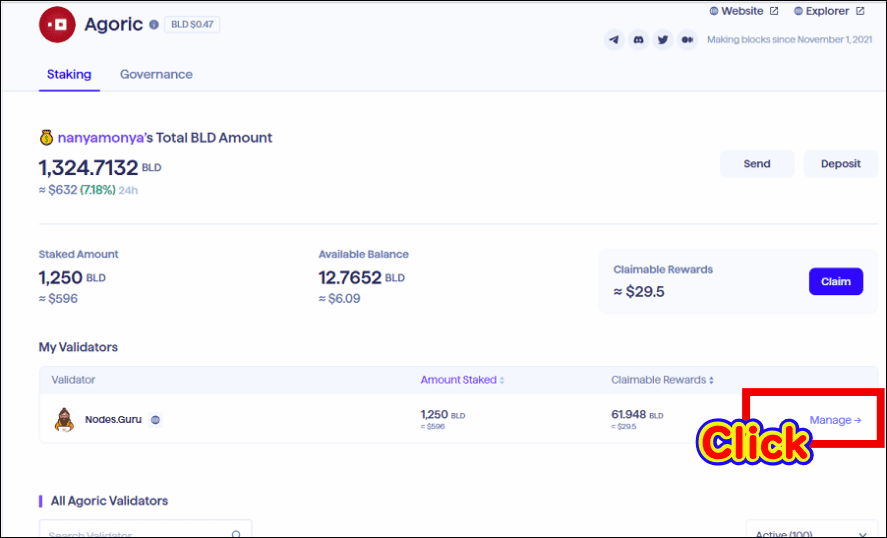Screen dimensions: 887x538
Task: Click the Deposit button
Action: (841, 163)
